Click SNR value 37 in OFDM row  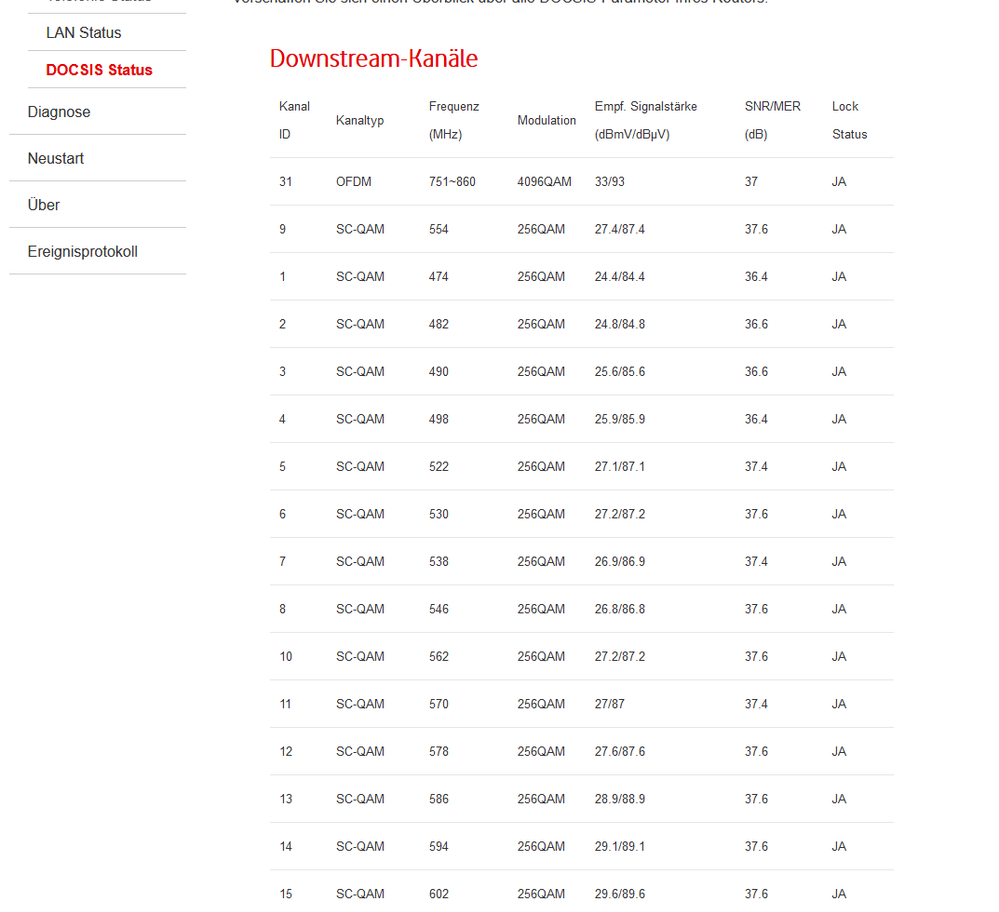click(x=751, y=182)
